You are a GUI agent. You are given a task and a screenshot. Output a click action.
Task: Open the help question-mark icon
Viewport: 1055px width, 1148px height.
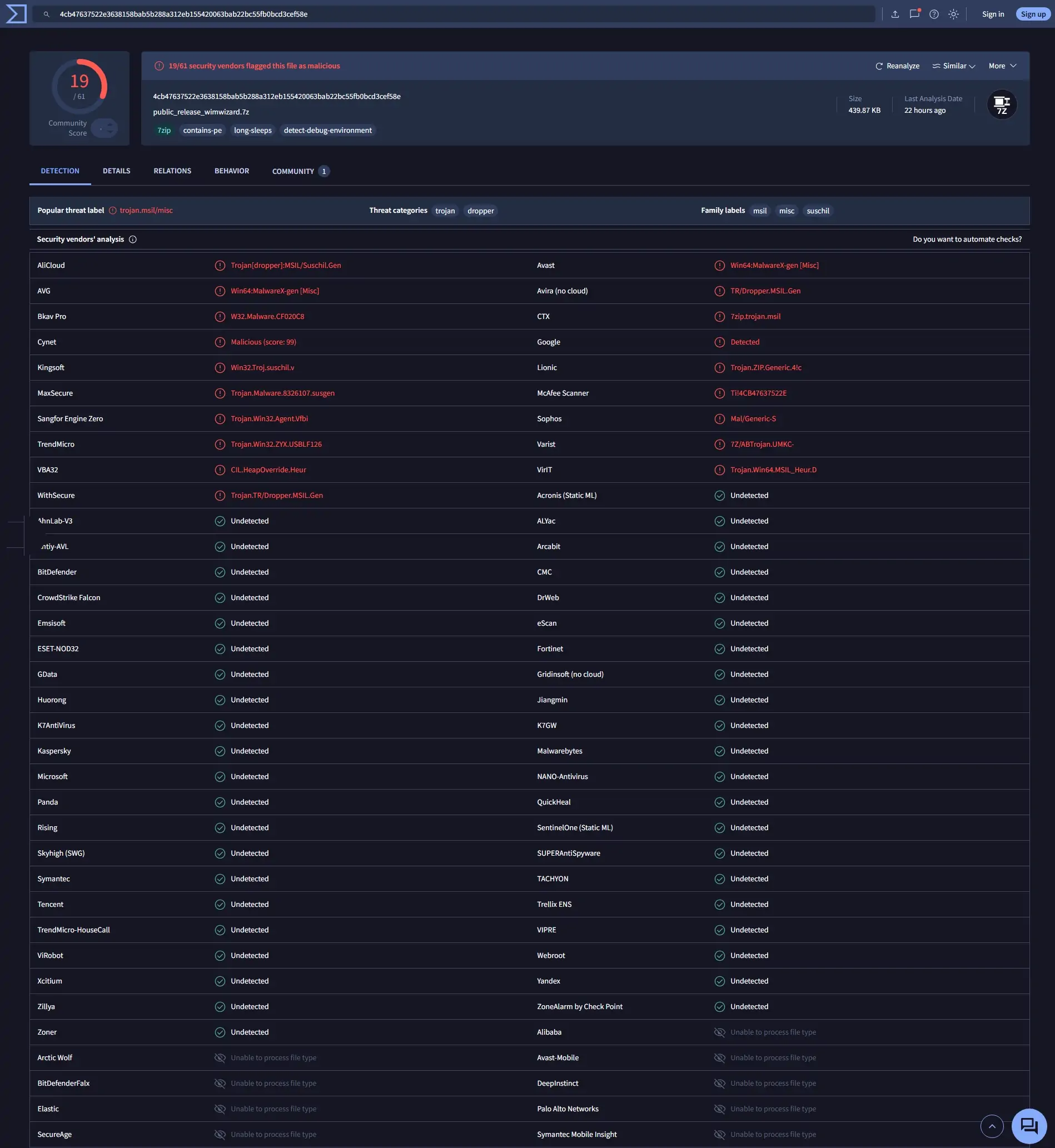[x=934, y=14]
